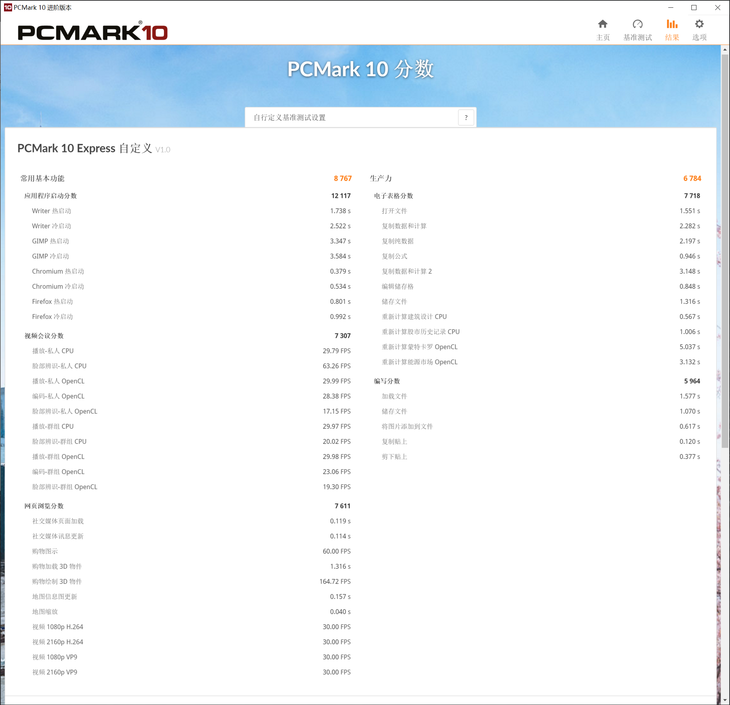Select the '地图缩放' row
Screen dimensions: 730x705
(x=191, y=612)
